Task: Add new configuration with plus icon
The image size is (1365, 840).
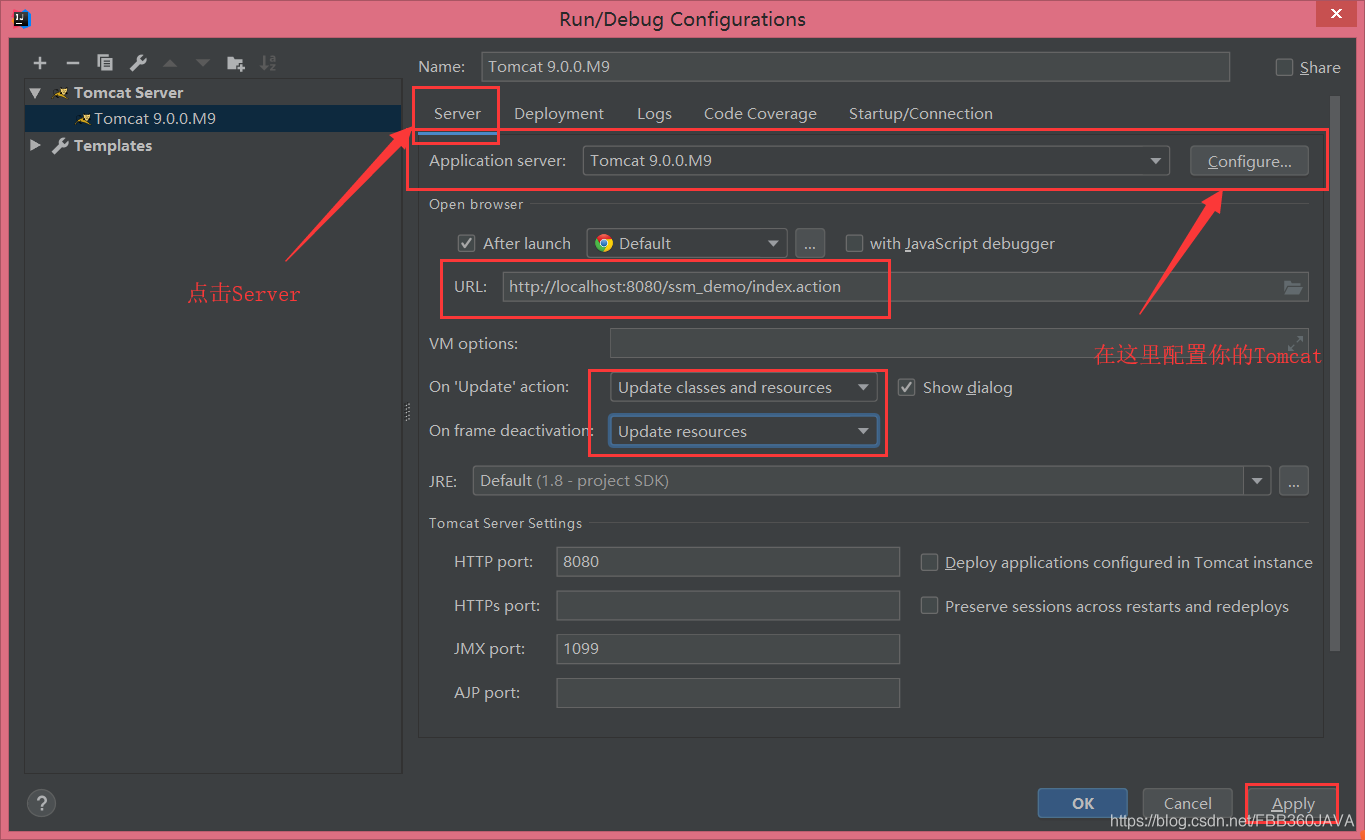Action: (40, 63)
